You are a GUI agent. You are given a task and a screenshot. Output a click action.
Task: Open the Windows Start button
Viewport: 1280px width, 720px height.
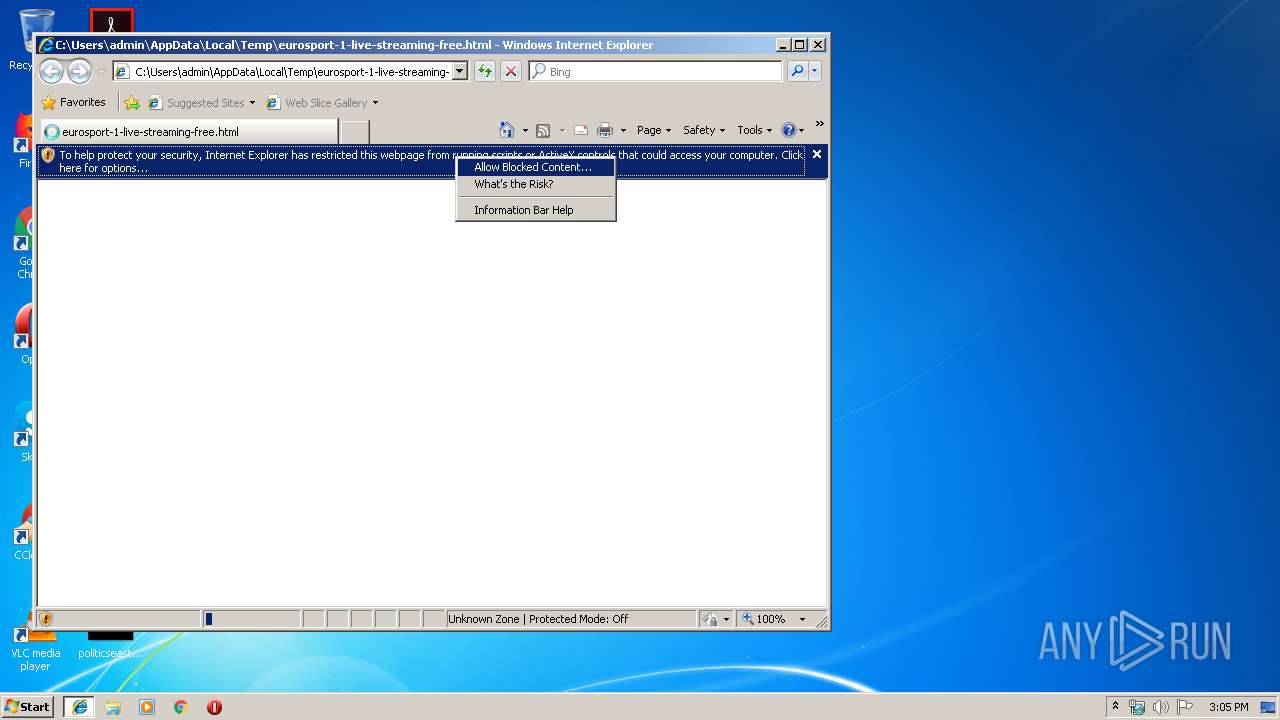point(28,706)
